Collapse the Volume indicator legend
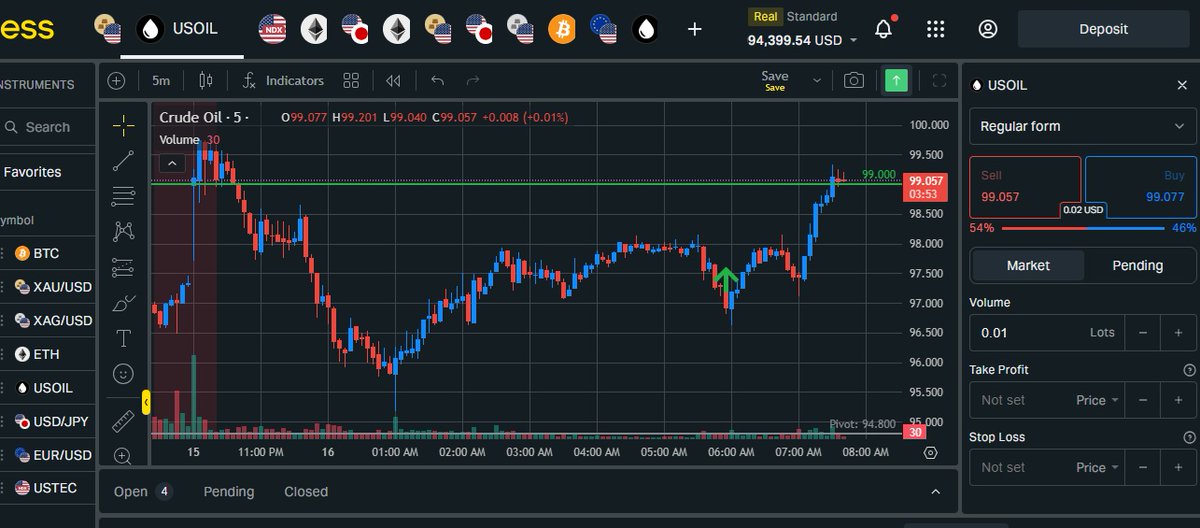The image size is (1200, 528). 172,162
